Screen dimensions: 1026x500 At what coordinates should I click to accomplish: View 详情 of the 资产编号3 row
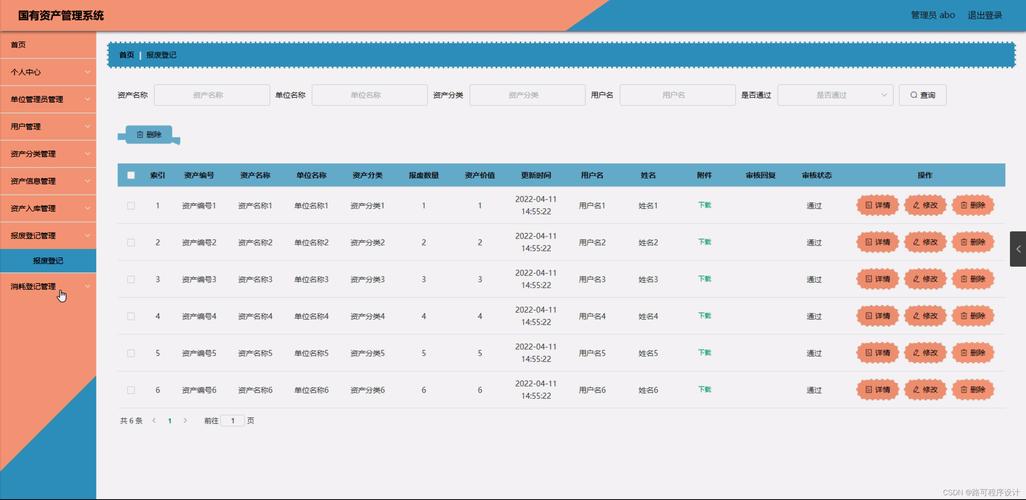point(877,279)
